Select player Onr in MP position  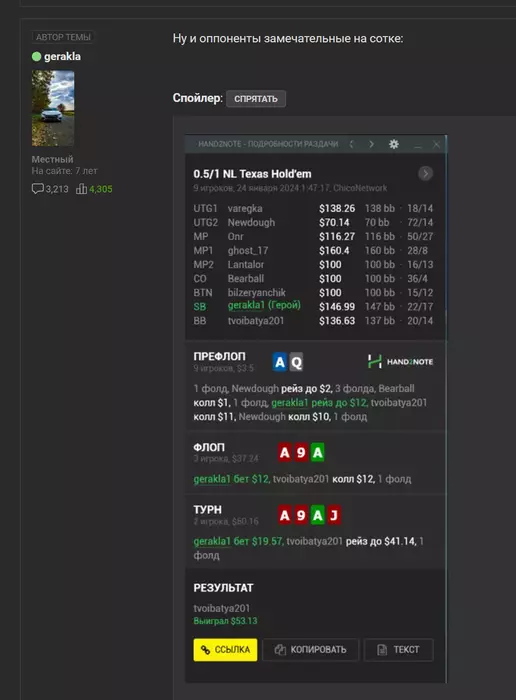[313, 237]
